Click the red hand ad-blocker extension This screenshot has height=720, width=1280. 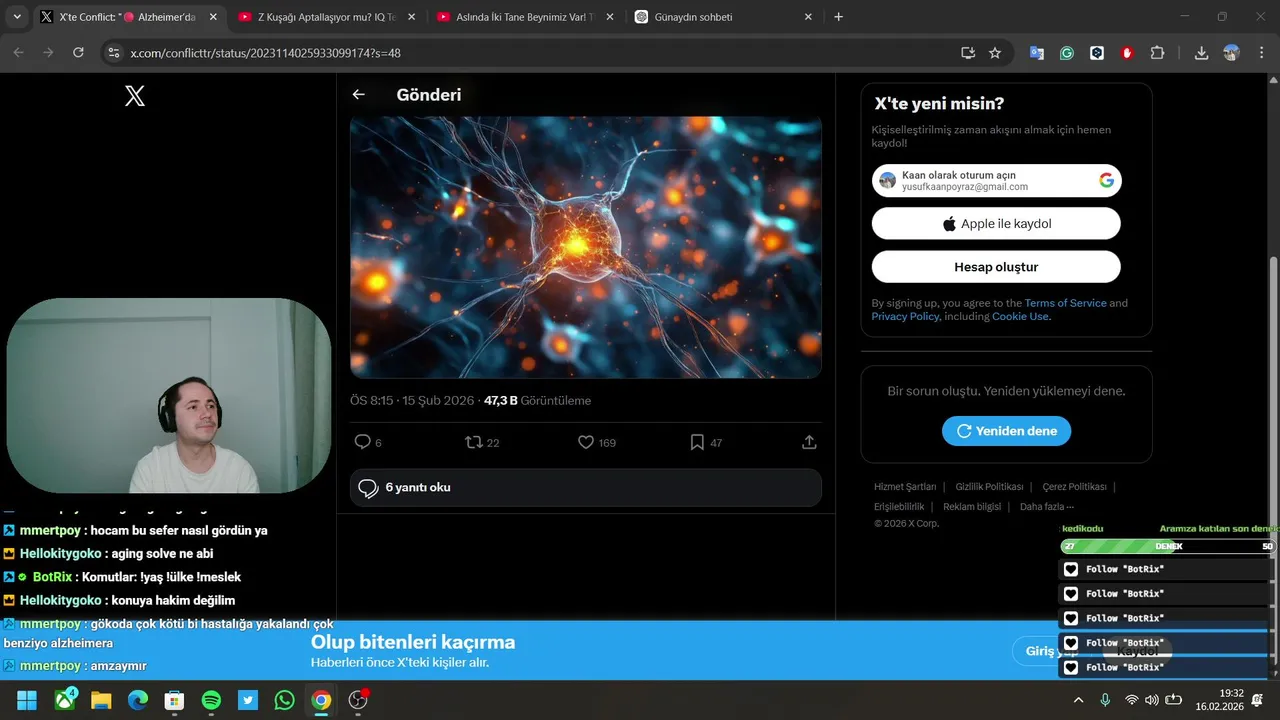[1127, 53]
